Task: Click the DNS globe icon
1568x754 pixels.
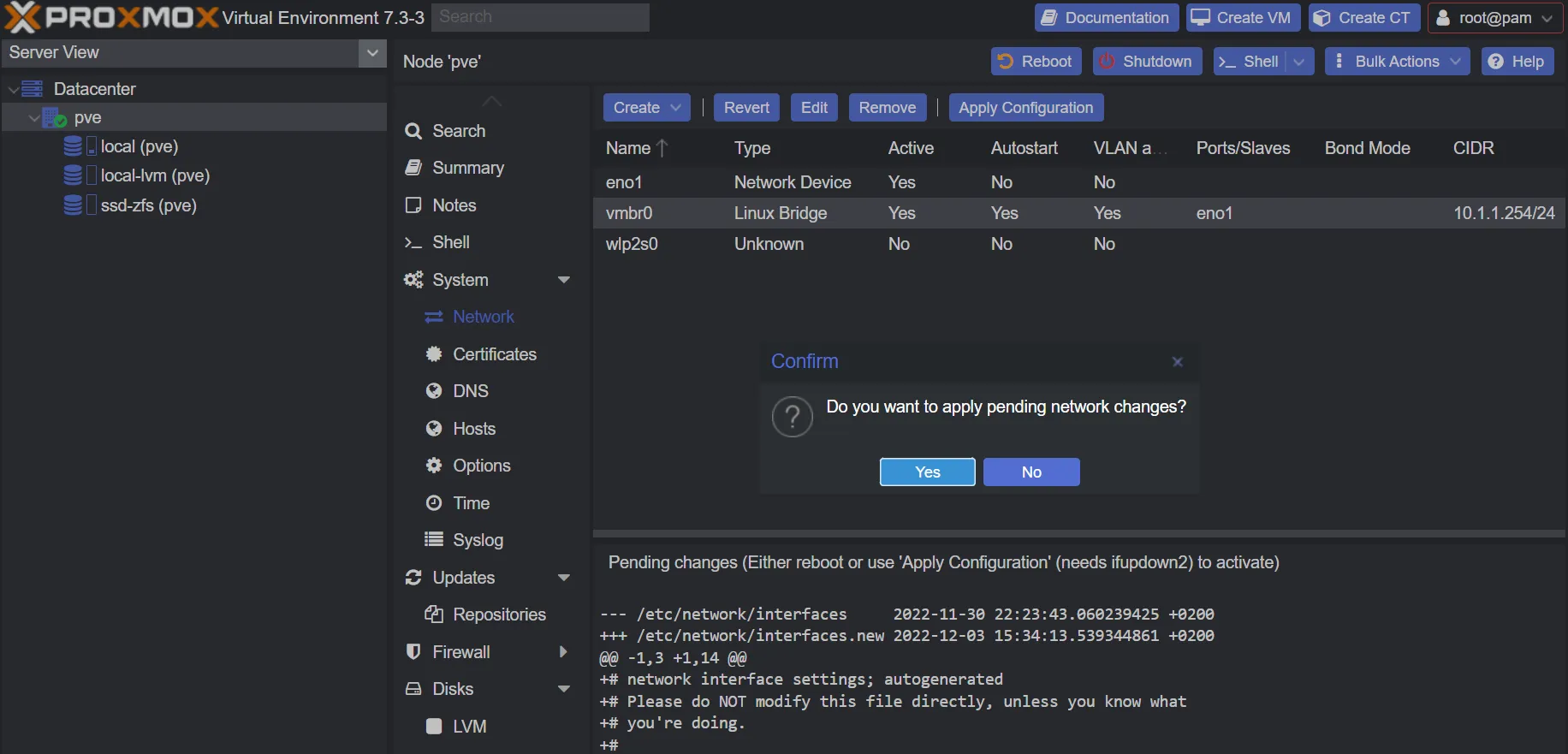Action: click(x=434, y=391)
